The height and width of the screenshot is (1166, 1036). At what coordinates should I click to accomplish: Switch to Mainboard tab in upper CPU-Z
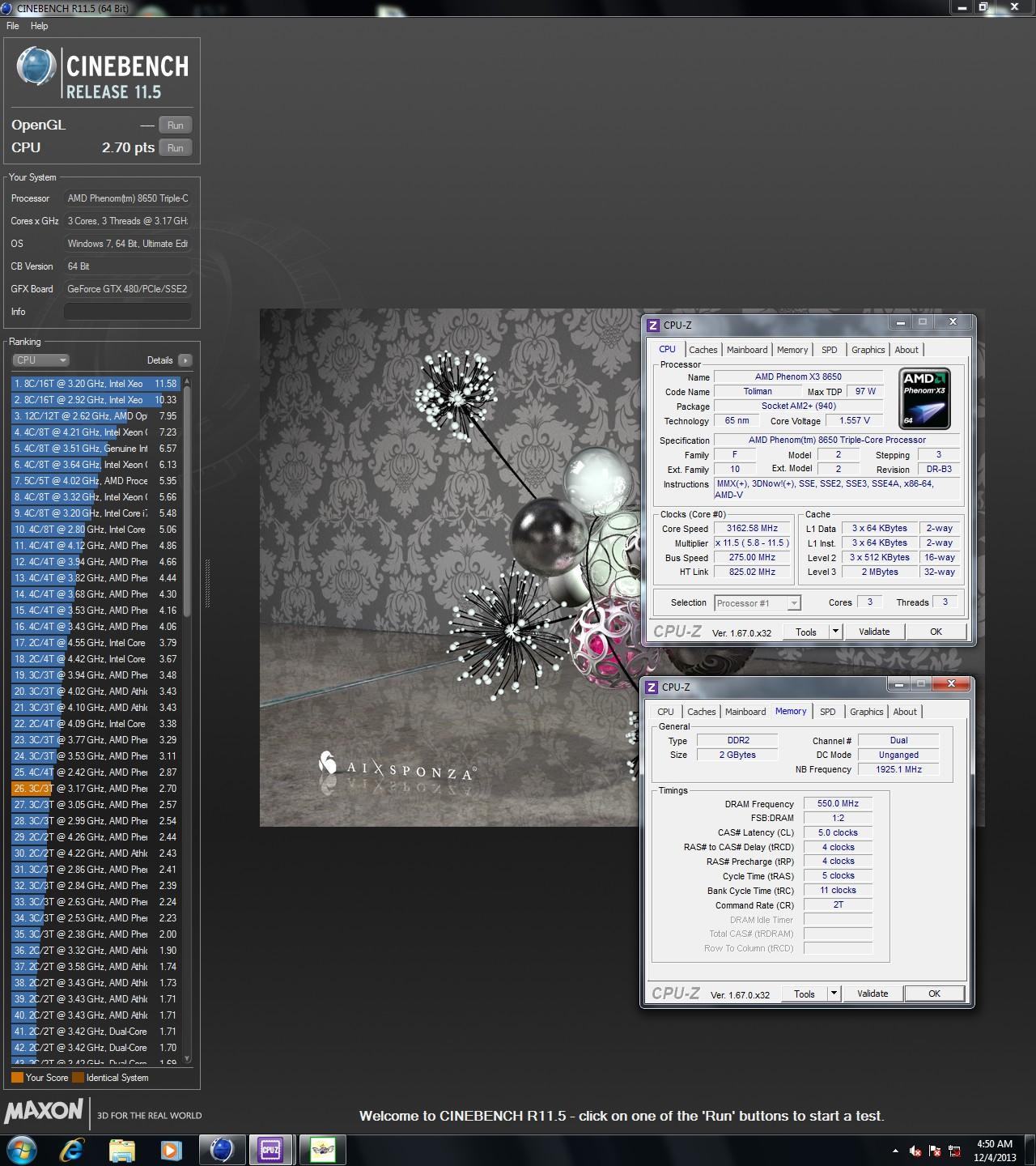747,350
